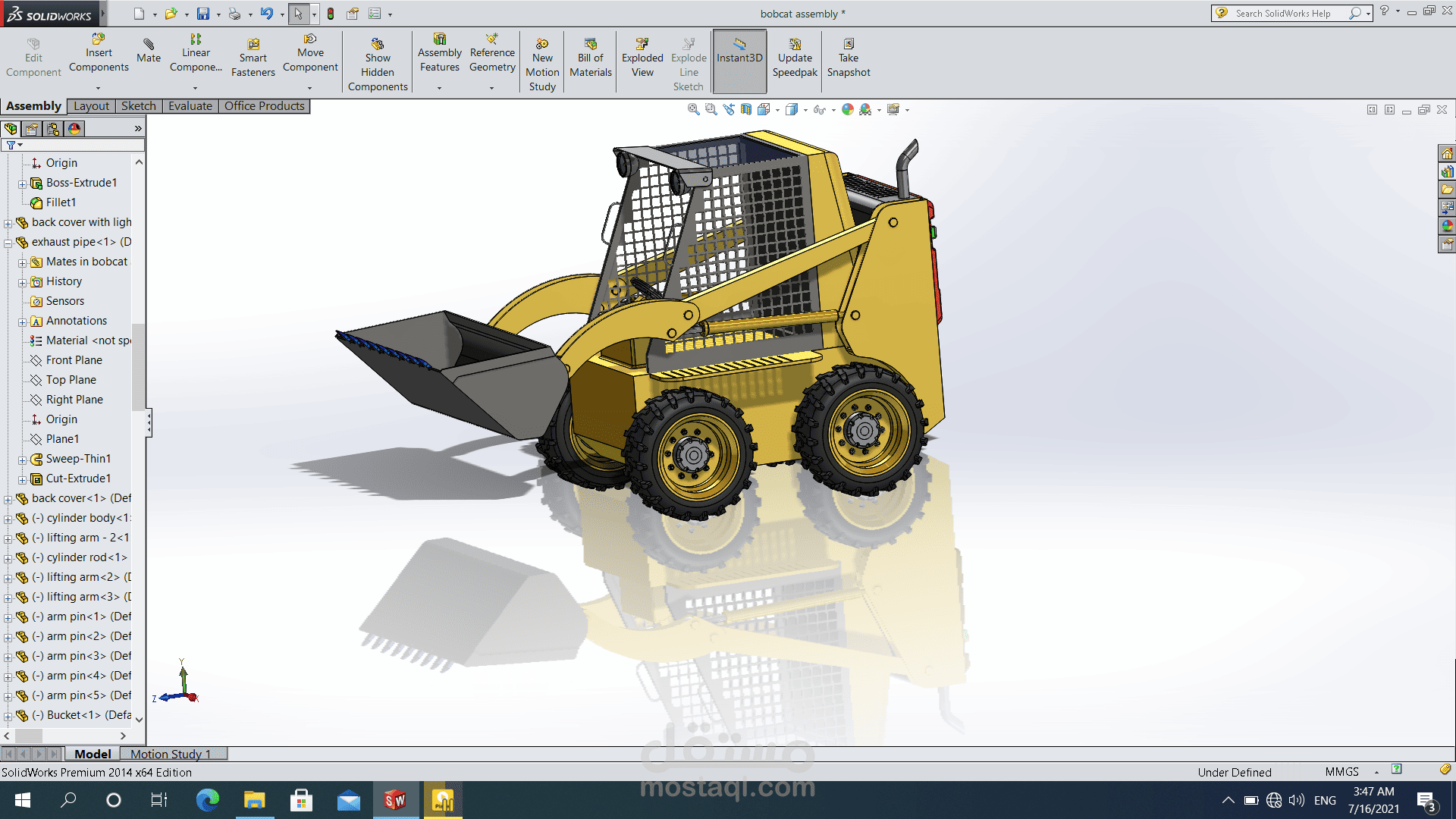Open the Office Products tab
The image size is (1456, 819).
click(265, 106)
